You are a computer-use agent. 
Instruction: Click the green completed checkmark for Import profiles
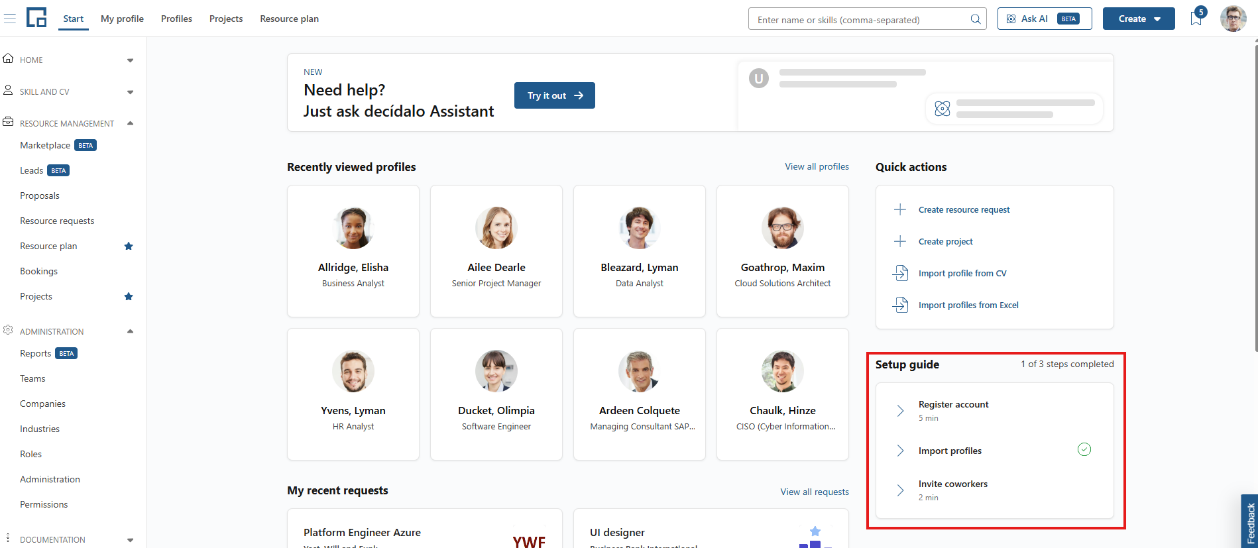tap(1084, 450)
